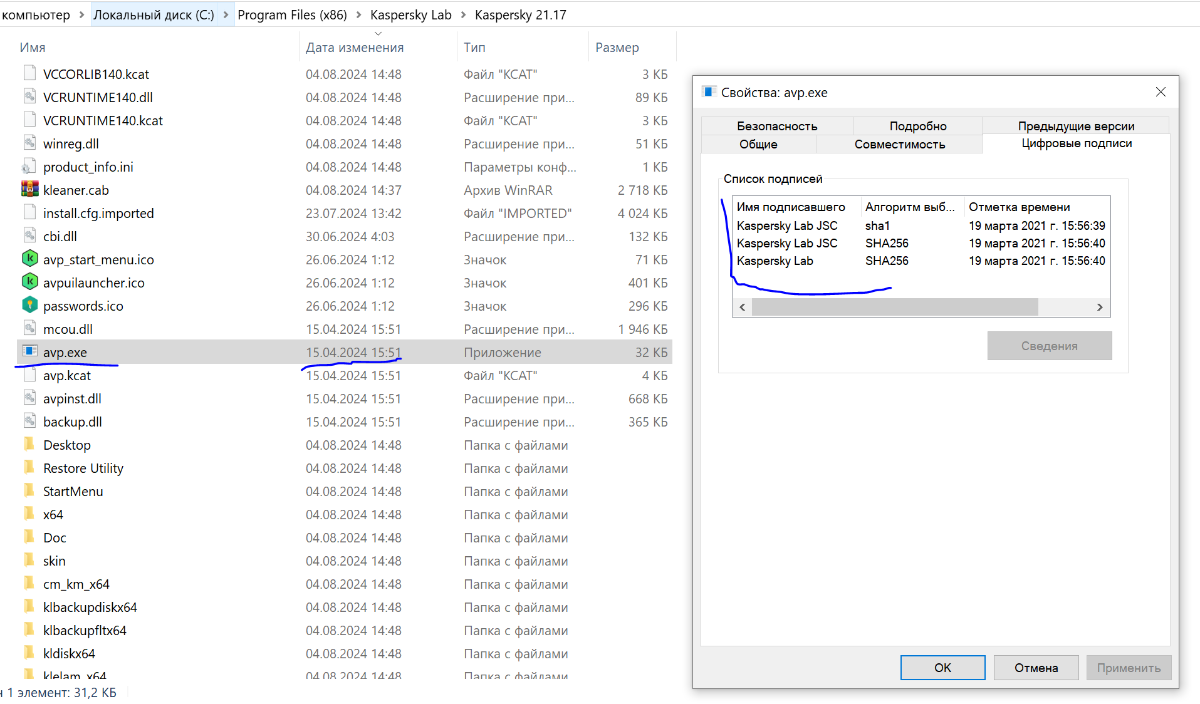Select the klelam_x64 folder name
The image size is (1200, 704).
(x=75, y=676)
